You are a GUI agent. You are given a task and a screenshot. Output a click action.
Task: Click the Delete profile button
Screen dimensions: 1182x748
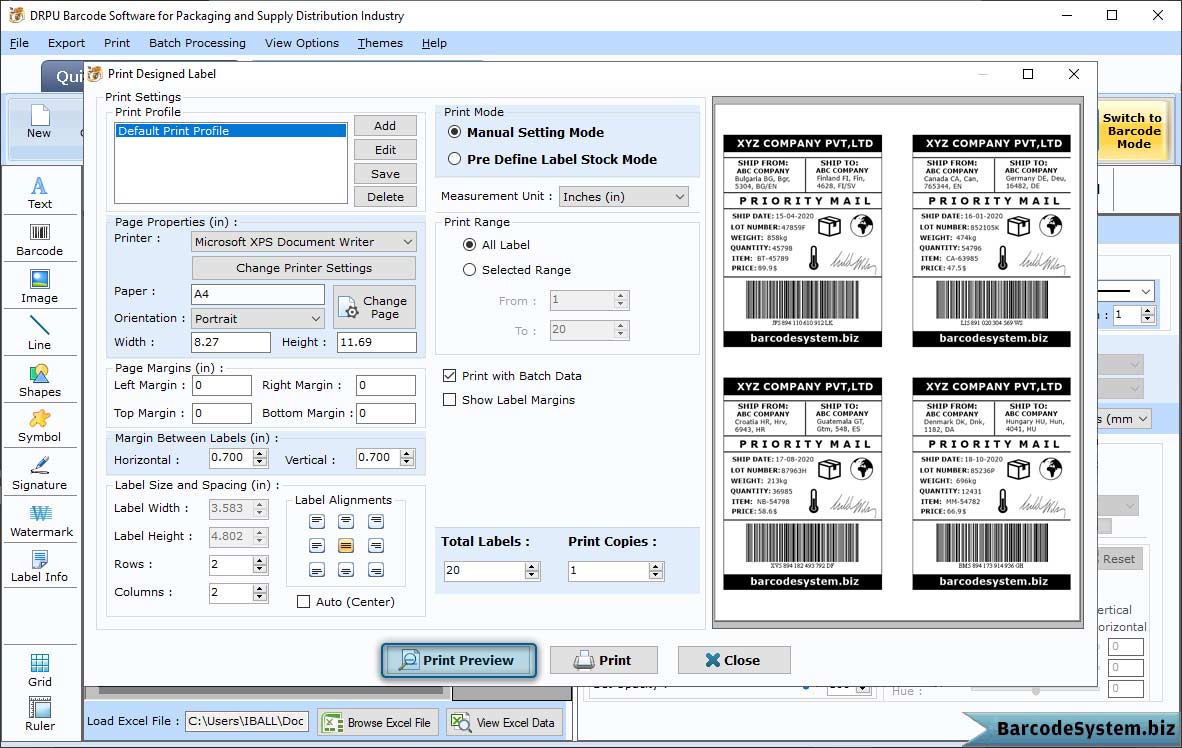click(x=385, y=197)
